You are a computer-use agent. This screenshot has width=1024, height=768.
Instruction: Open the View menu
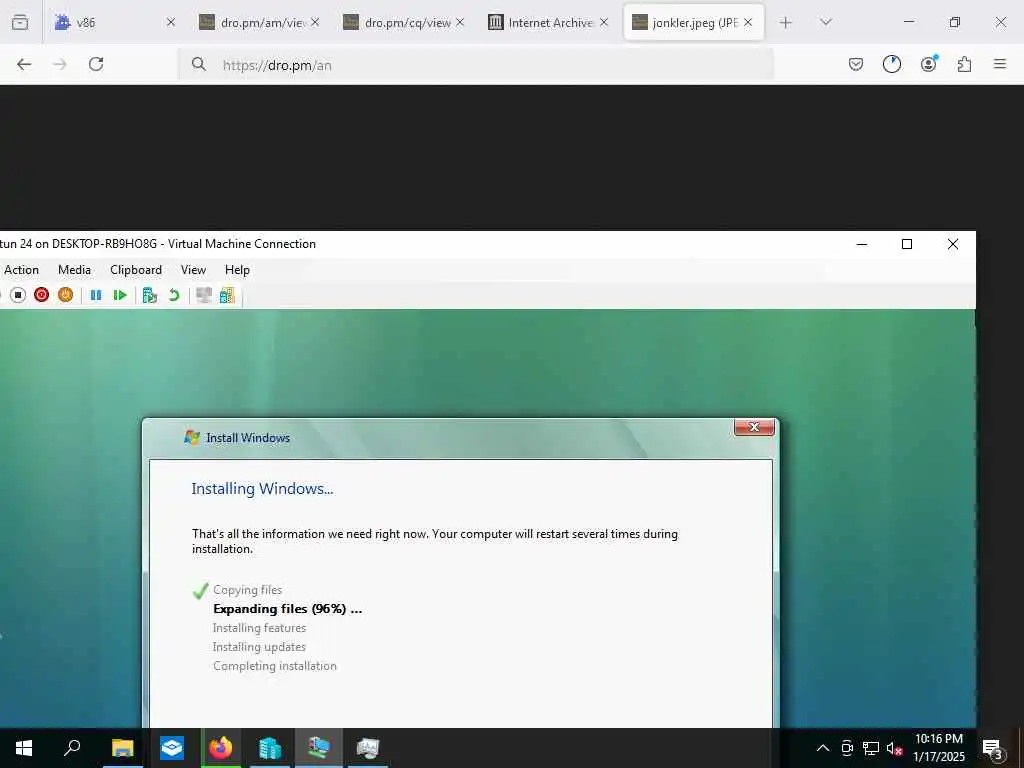click(x=193, y=270)
